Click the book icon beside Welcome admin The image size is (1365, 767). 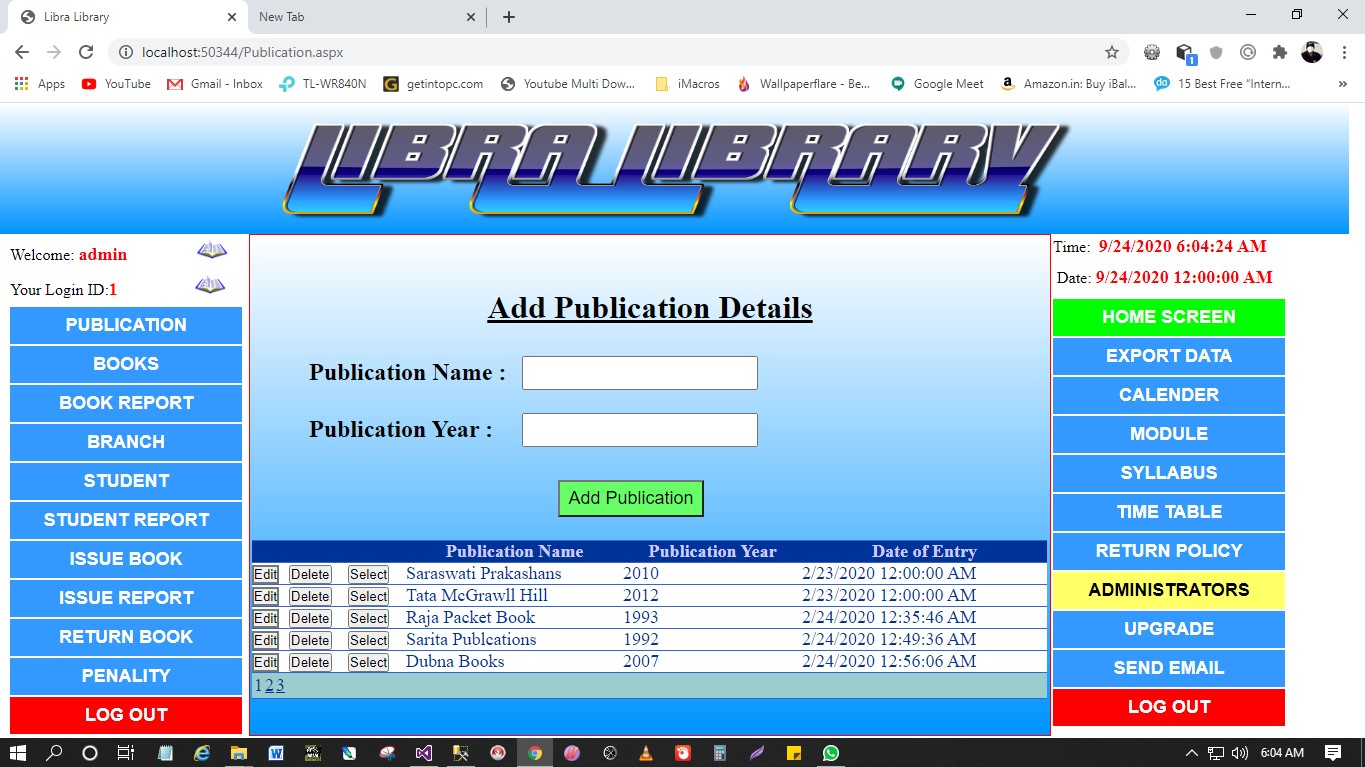211,250
